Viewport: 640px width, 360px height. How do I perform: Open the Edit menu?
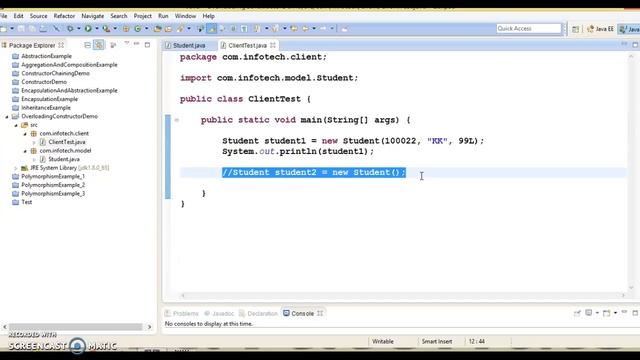(x=18, y=16)
